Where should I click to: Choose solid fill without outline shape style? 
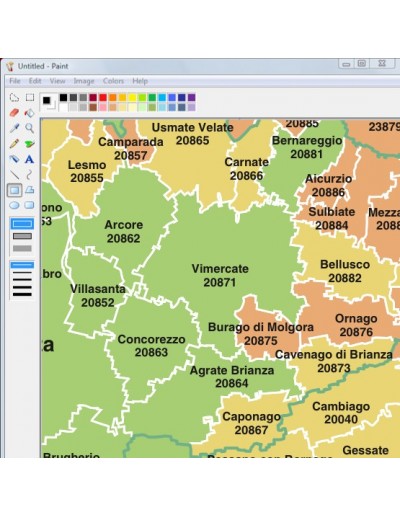point(22,248)
